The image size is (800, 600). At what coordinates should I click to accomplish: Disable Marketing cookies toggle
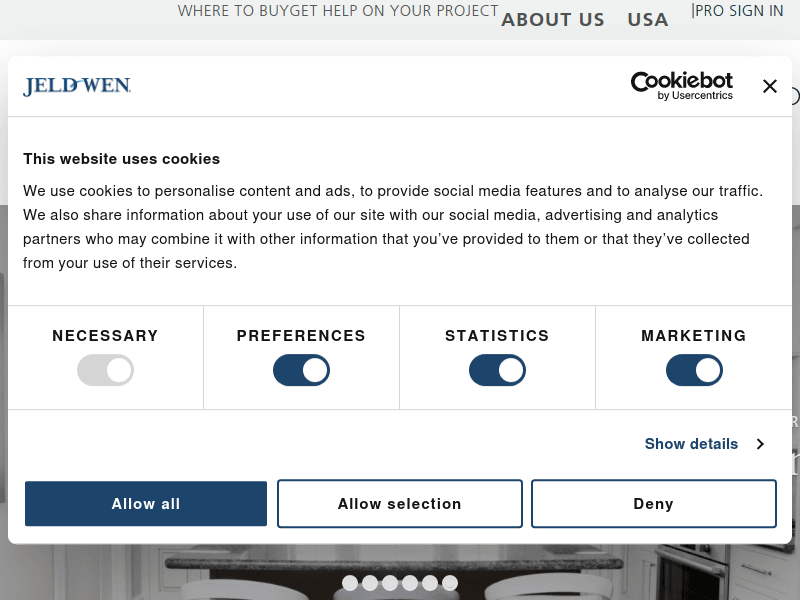coord(694,370)
